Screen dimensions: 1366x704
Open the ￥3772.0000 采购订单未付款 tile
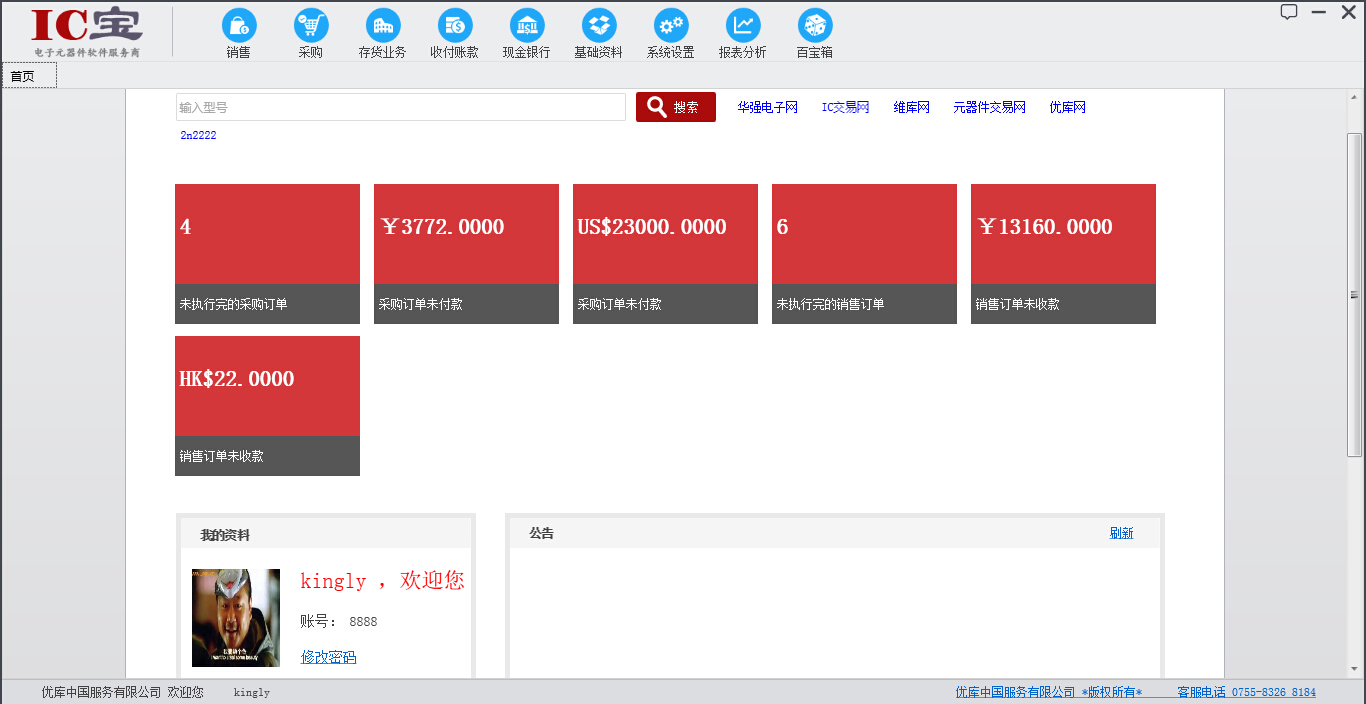point(466,254)
